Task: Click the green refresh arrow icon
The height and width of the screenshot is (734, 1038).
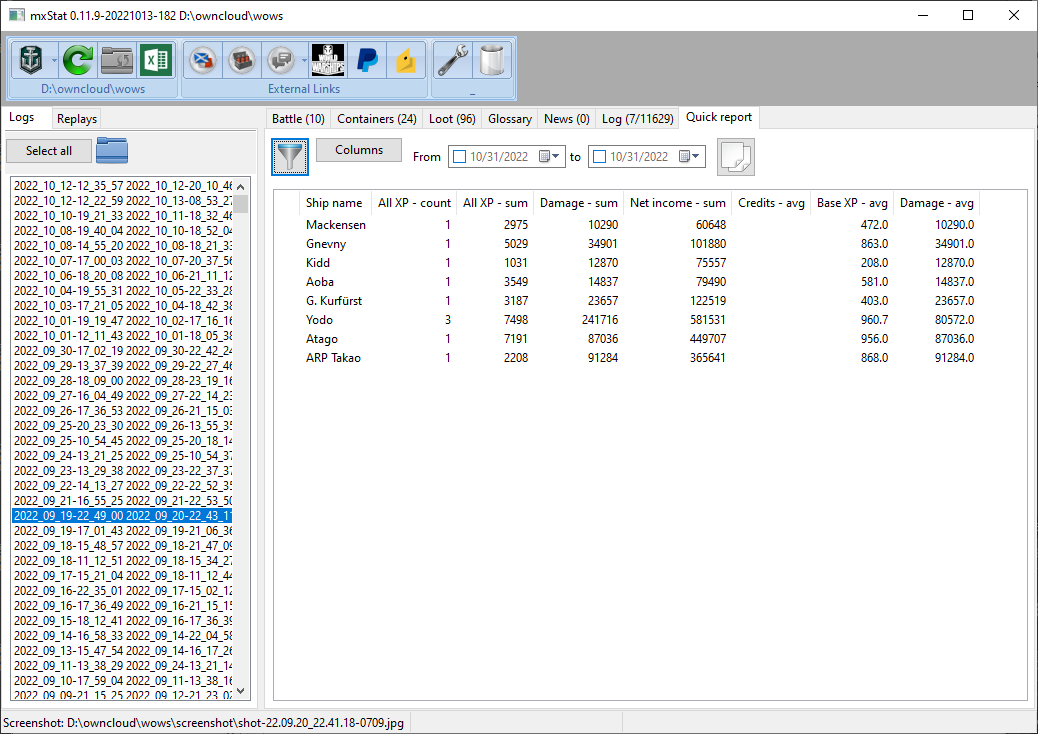Action: pos(77,60)
